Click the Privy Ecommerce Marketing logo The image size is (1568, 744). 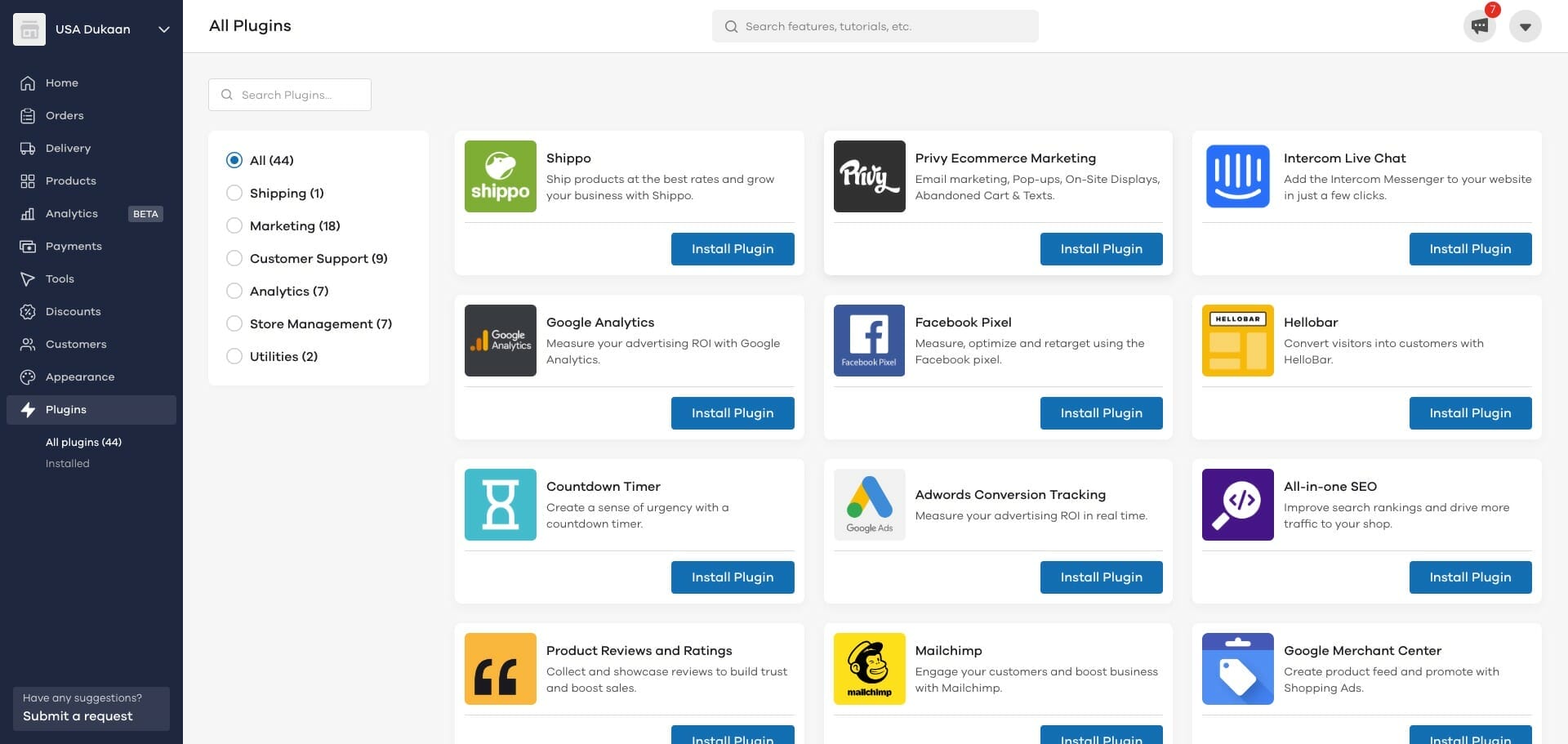(869, 176)
